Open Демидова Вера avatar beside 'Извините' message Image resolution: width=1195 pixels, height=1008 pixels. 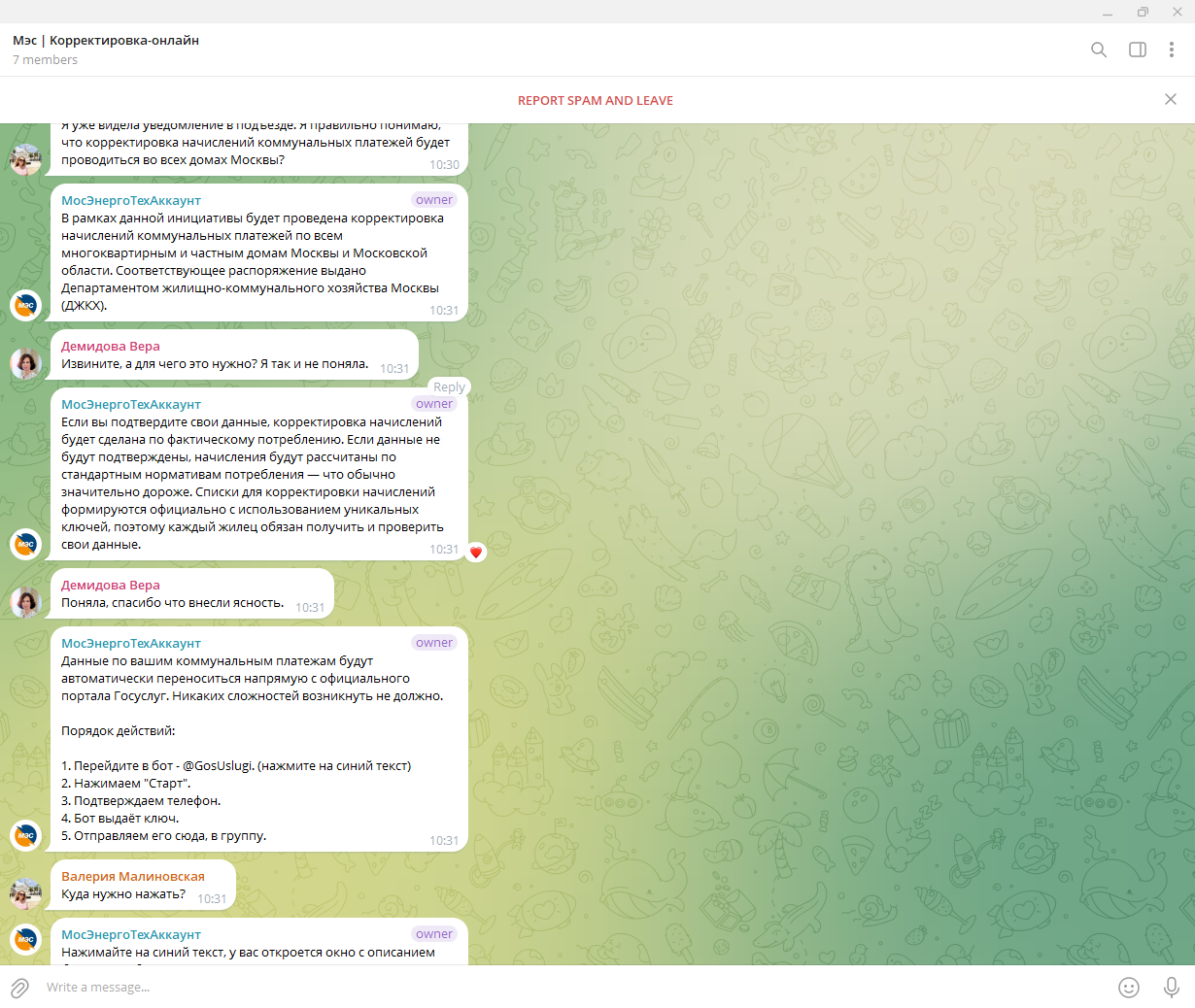[26, 363]
